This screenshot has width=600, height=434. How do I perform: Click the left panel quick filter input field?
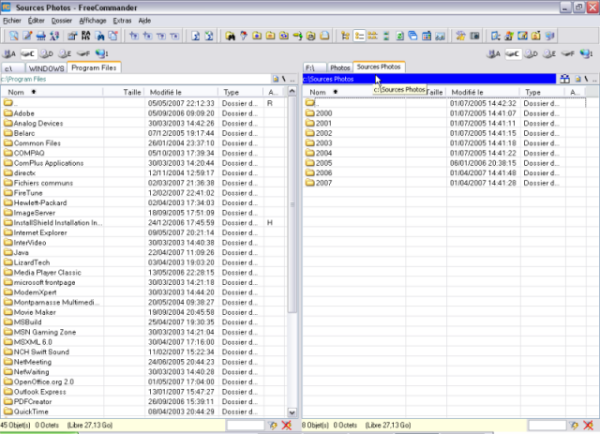pyautogui.click(x=245, y=425)
